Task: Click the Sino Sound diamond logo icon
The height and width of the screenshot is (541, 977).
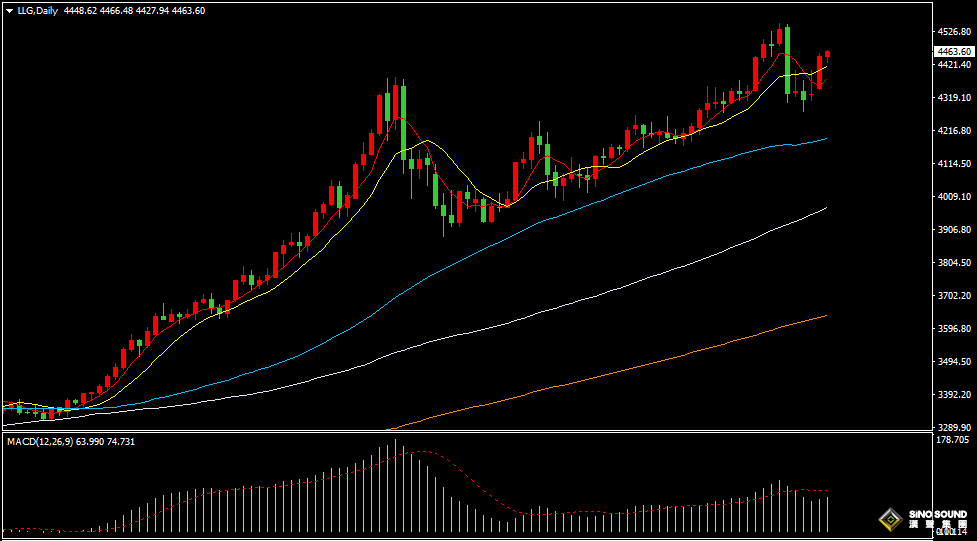Action: coord(889,519)
